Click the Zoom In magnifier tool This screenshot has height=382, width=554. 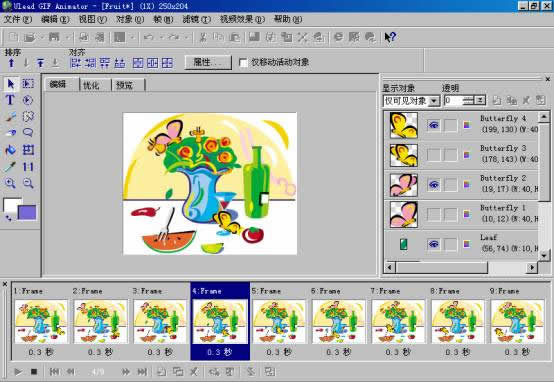tap(11, 183)
